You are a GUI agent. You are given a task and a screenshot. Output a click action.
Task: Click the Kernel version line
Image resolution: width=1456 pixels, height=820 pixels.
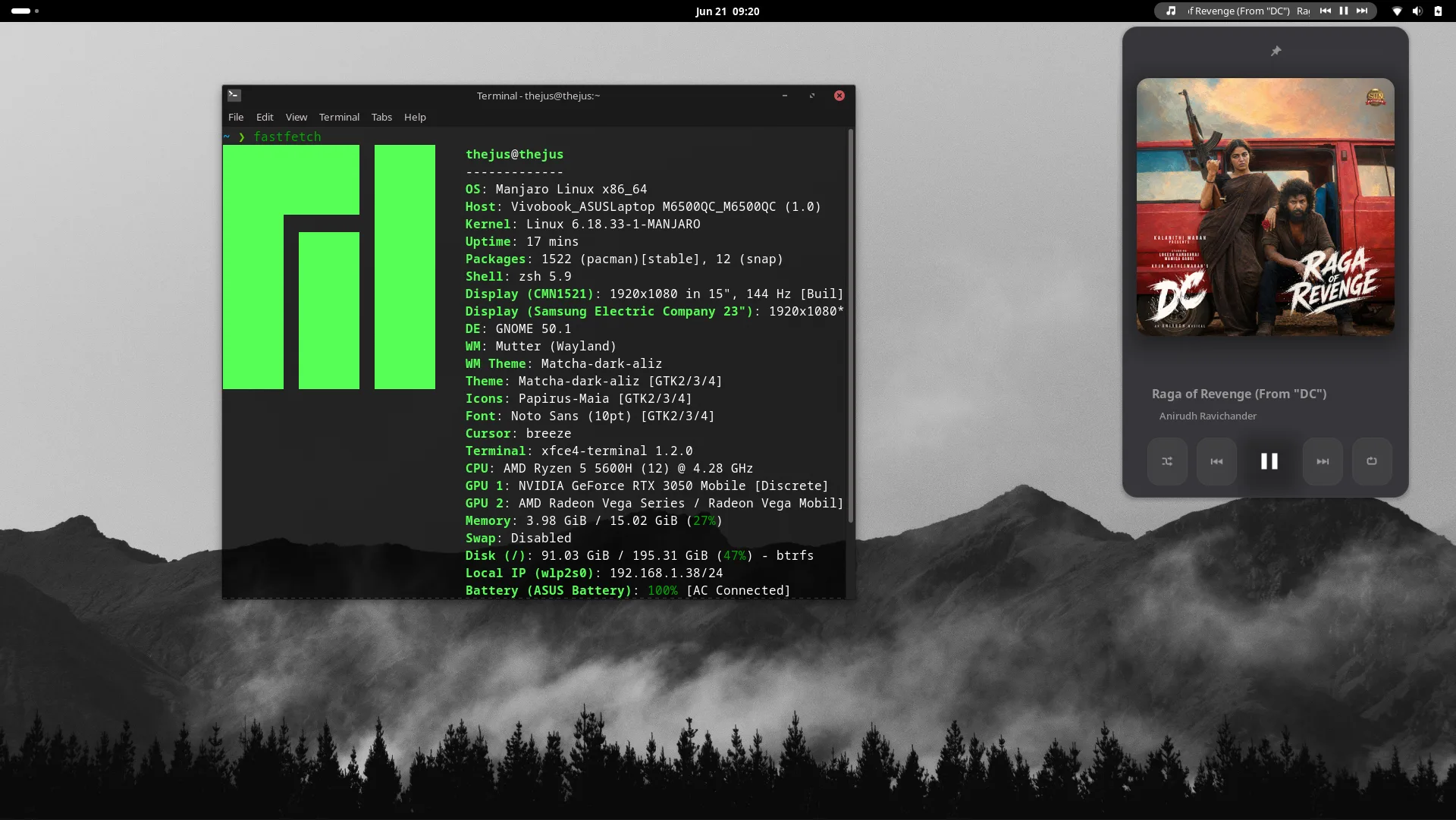pos(583,224)
